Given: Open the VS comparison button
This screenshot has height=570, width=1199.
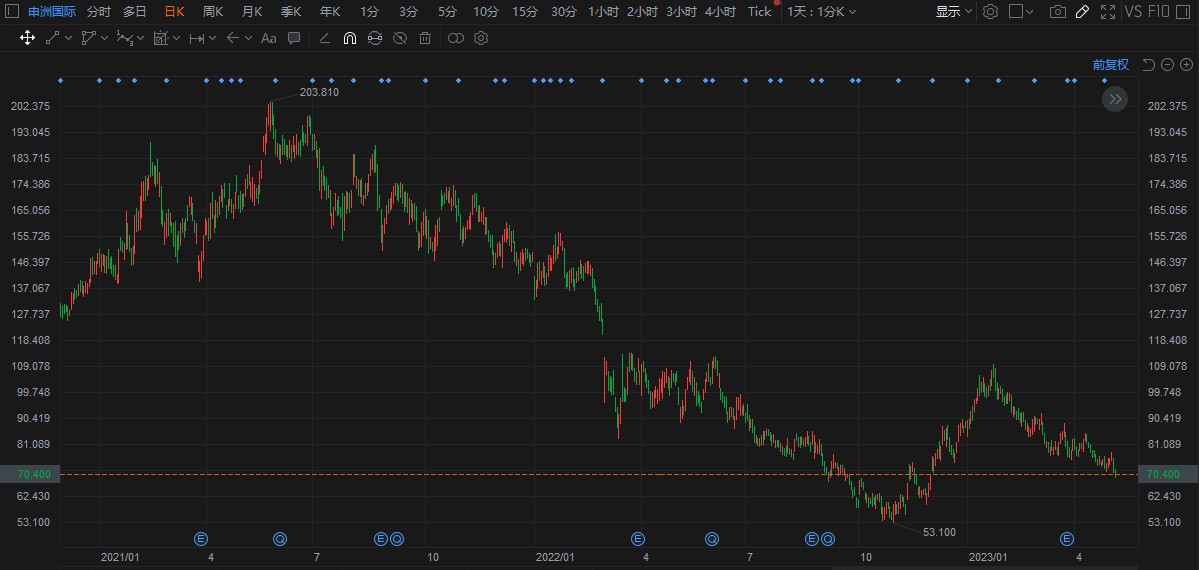Looking at the screenshot, I should click(x=1132, y=11).
